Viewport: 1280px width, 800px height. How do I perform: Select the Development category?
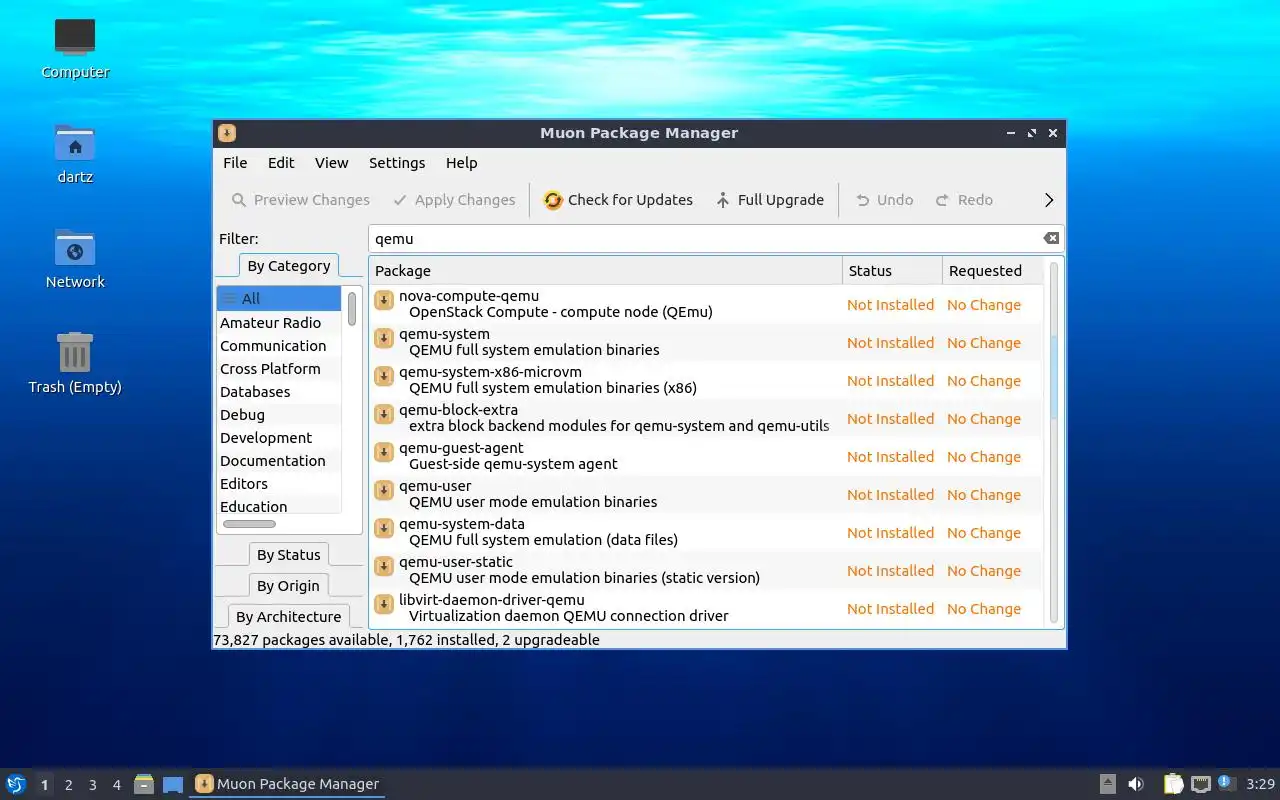tap(279, 438)
